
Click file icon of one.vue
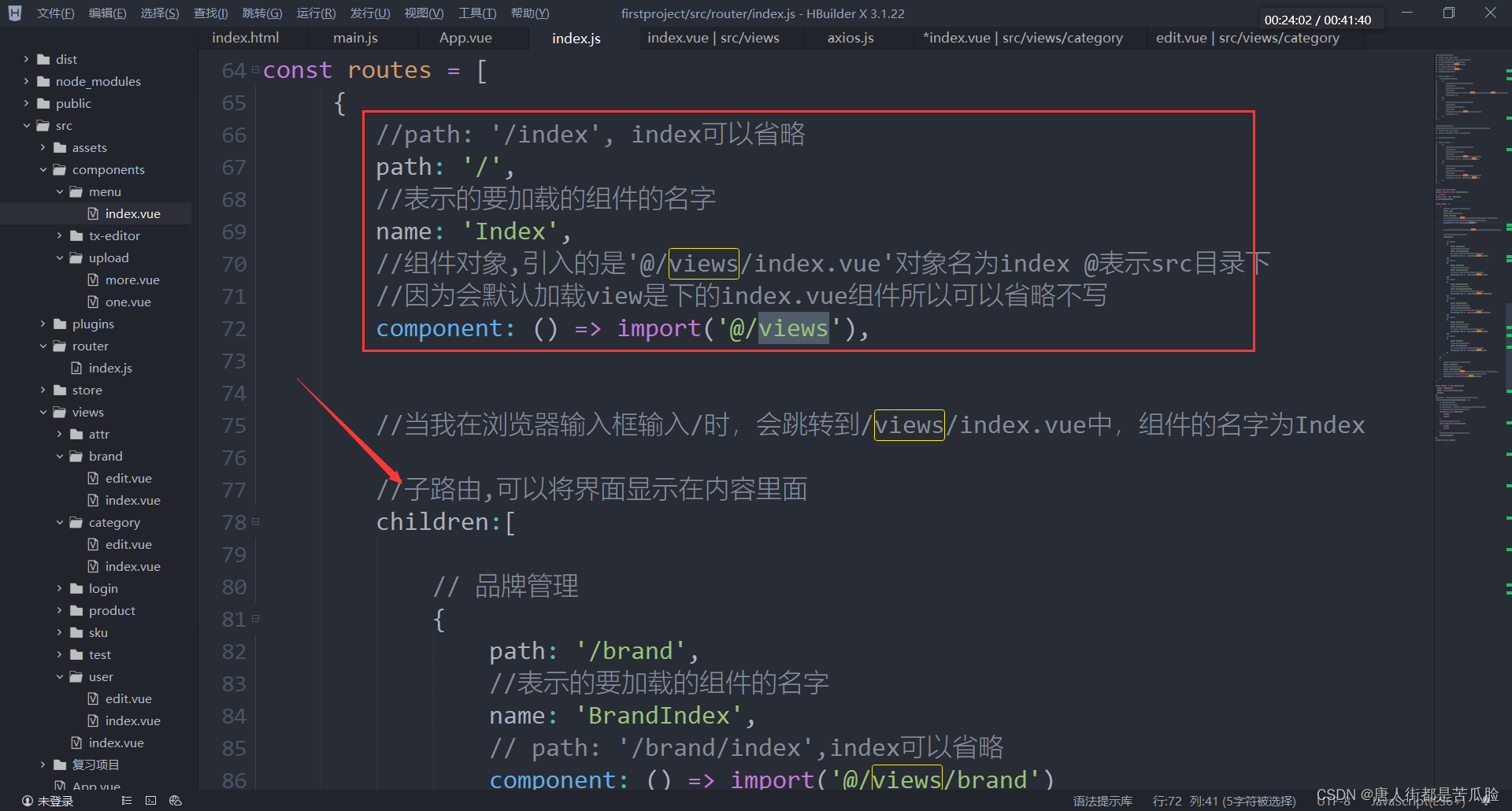click(93, 302)
